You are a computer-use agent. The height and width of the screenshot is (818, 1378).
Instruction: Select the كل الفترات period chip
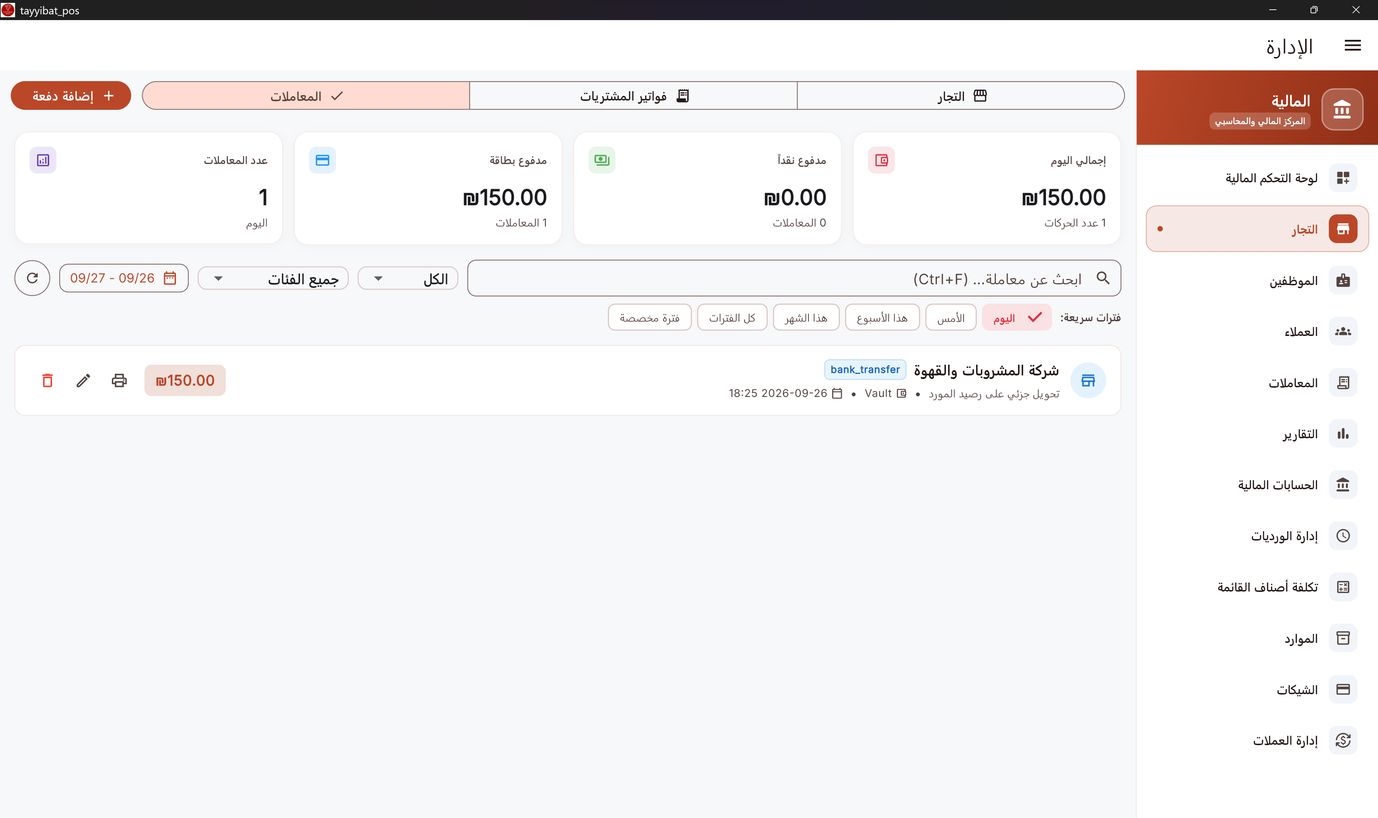732,318
